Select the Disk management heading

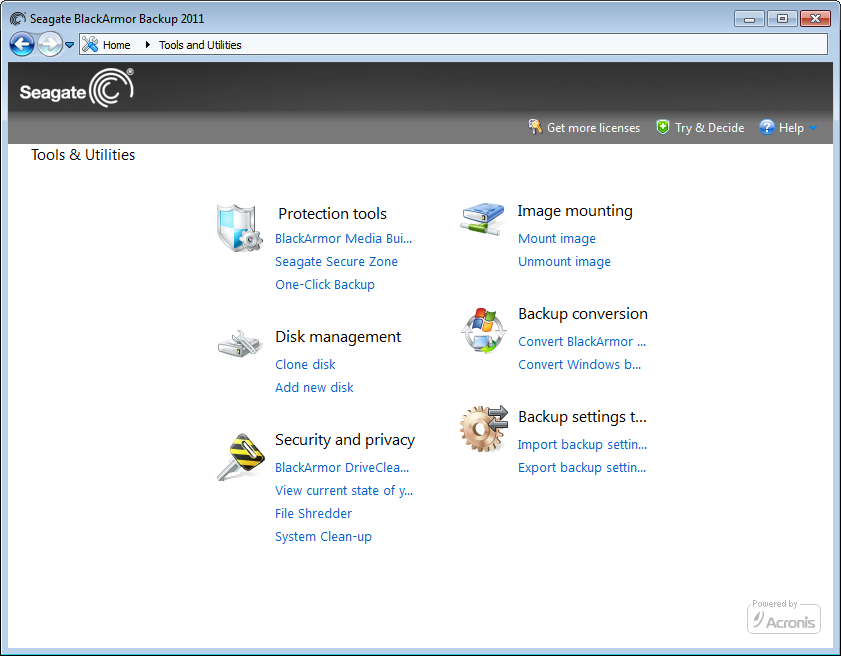coord(338,337)
